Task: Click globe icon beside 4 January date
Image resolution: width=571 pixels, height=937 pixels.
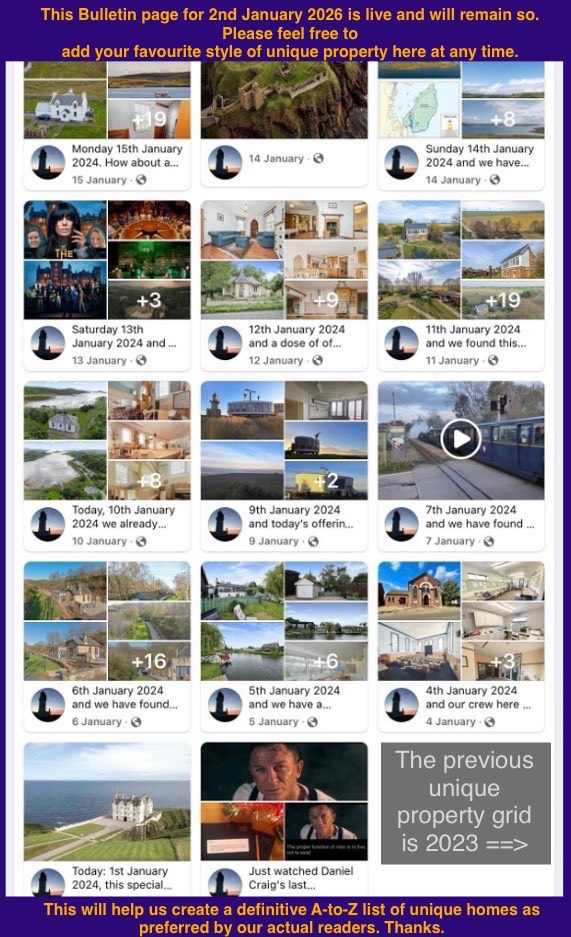Action: point(490,722)
